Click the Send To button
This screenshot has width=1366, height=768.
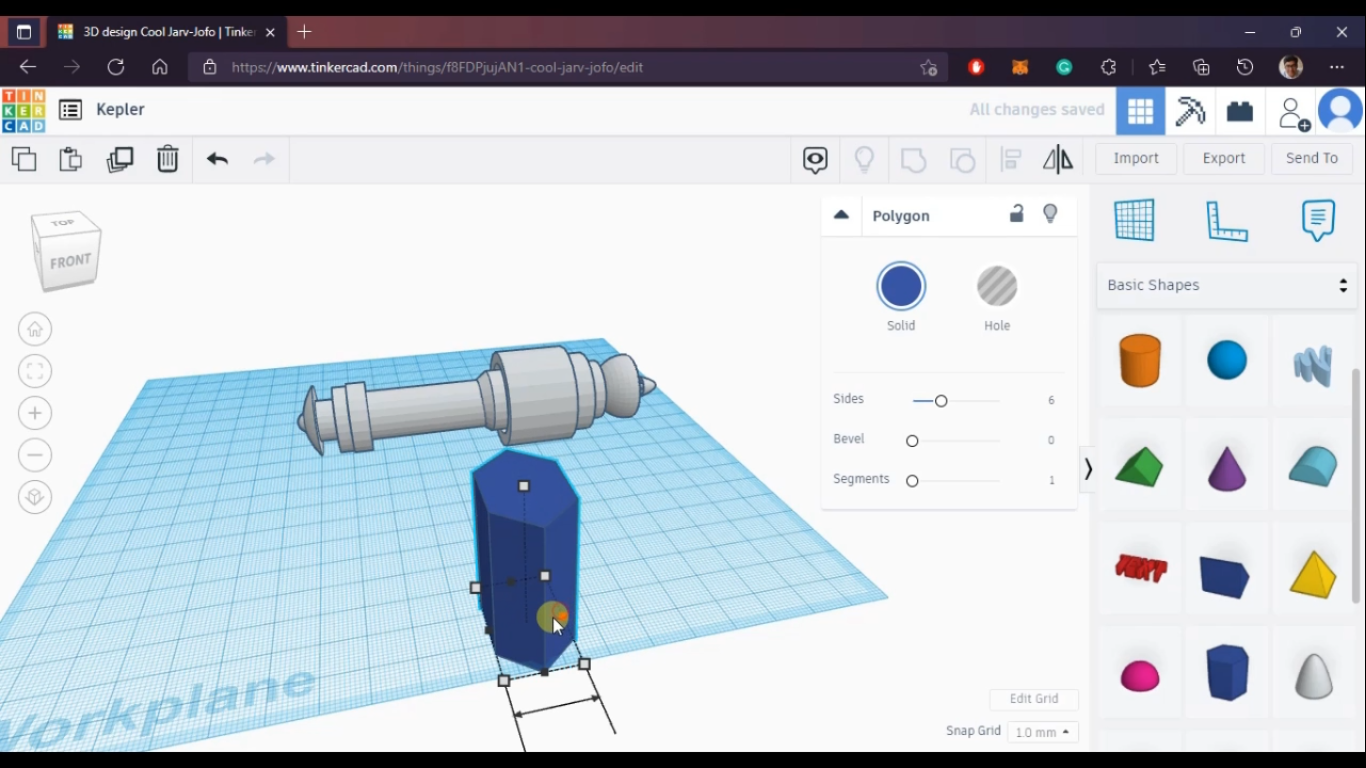click(1312, 158)
